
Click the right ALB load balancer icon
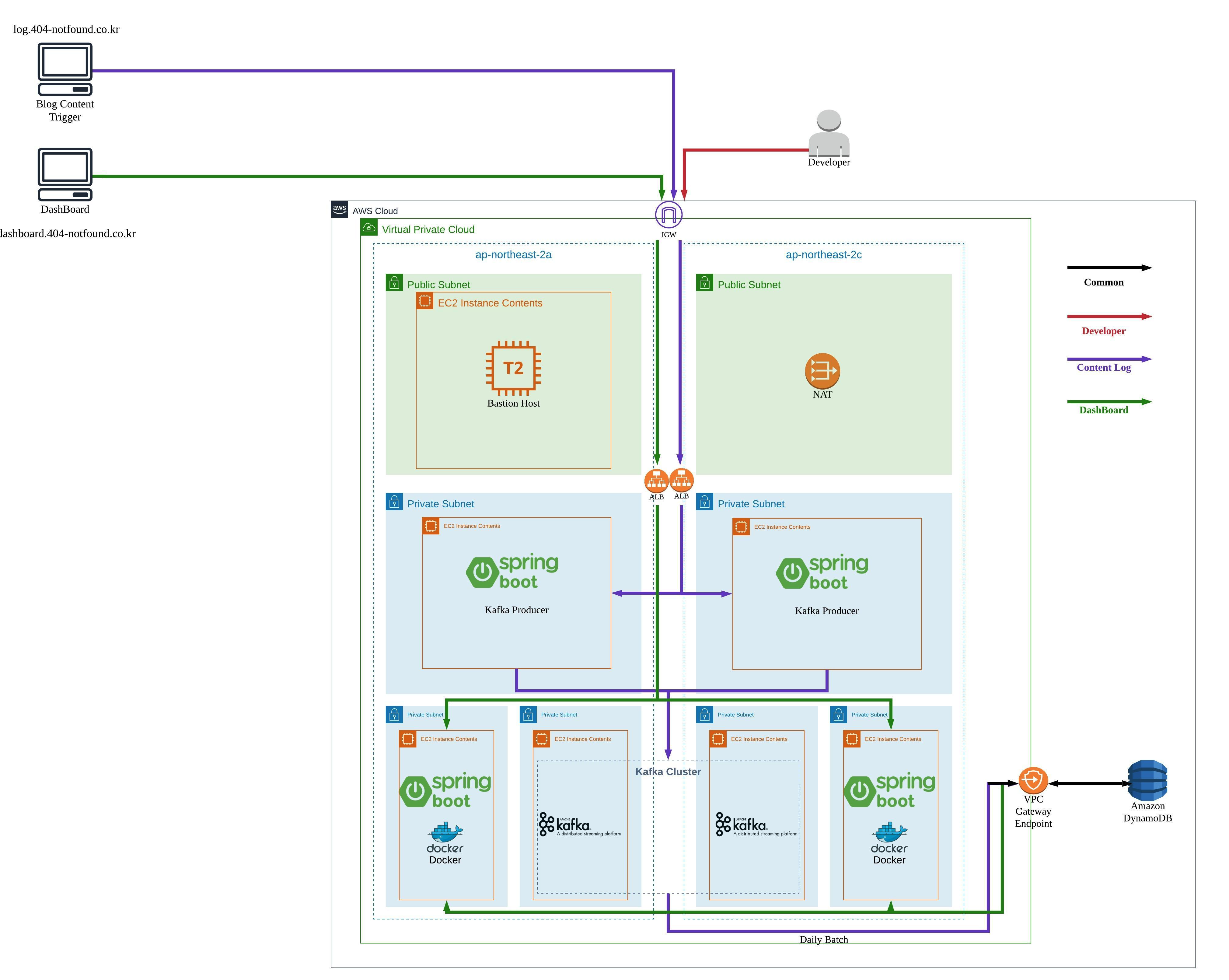[681, 480]
